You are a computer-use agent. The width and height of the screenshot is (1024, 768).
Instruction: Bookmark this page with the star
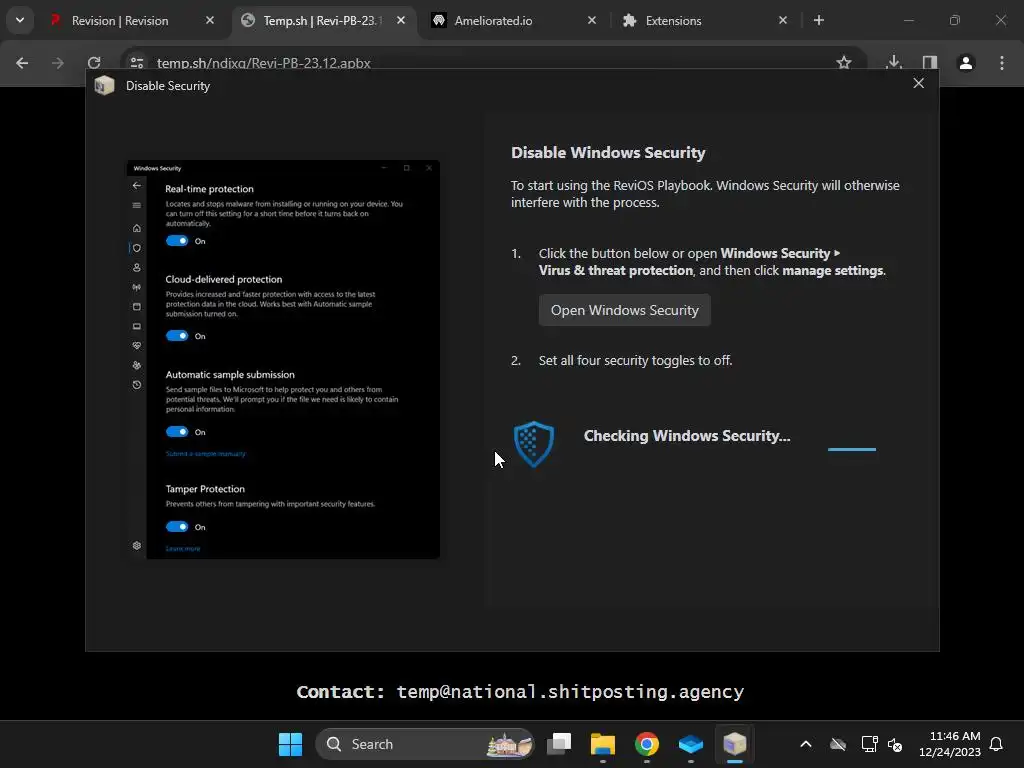coord(844,63)
